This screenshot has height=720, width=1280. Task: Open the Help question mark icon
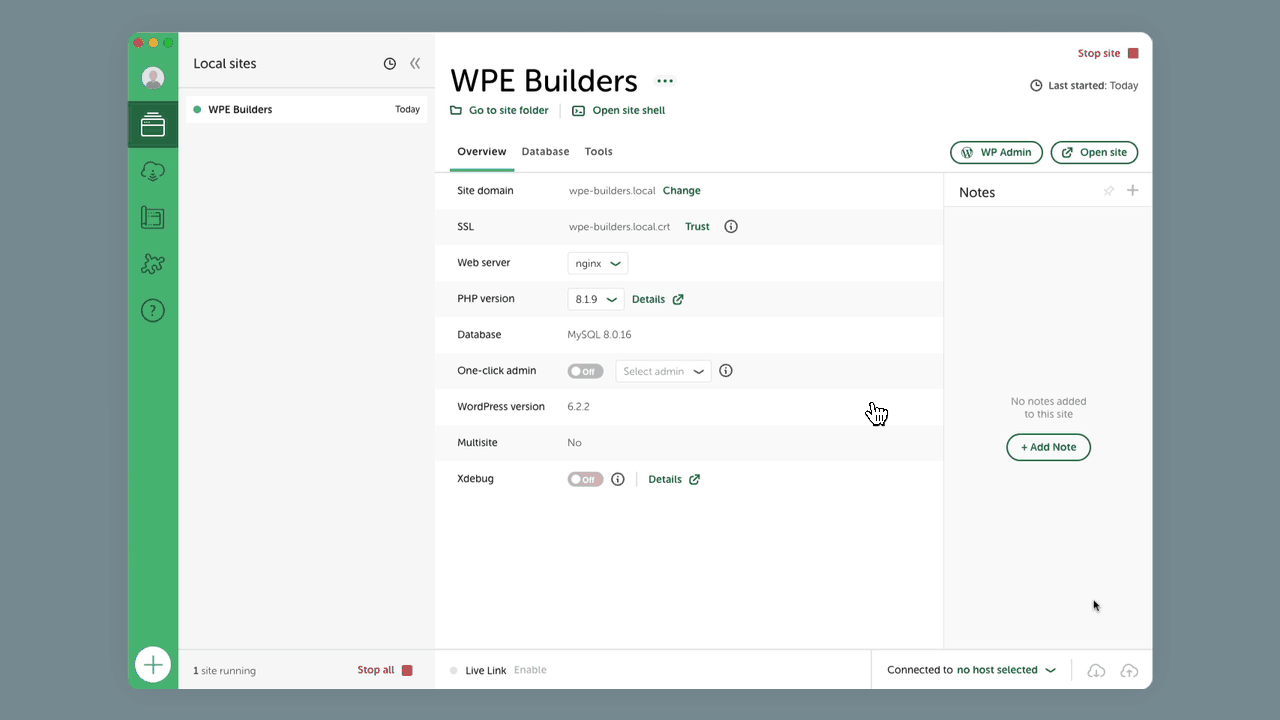point(153,311)
